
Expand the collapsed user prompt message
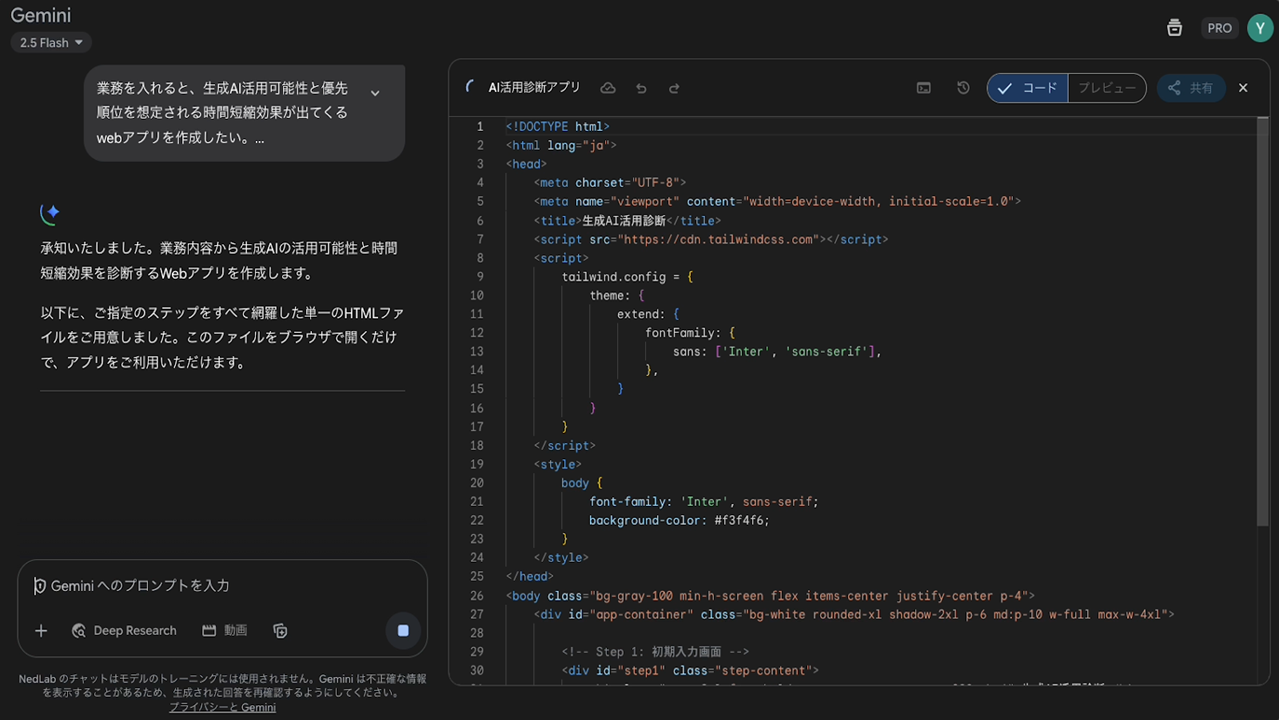pyautogui.click(x=375, y=93)
